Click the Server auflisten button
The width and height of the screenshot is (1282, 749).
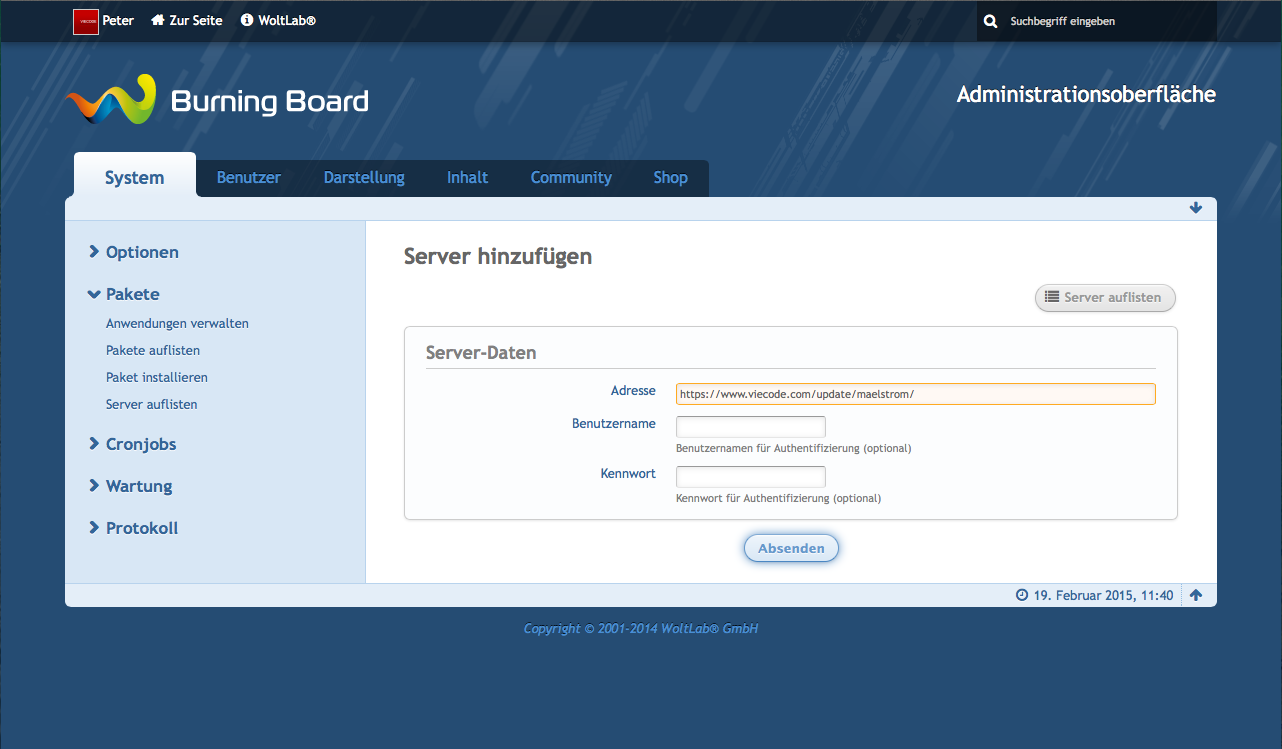click(1104, 298)
